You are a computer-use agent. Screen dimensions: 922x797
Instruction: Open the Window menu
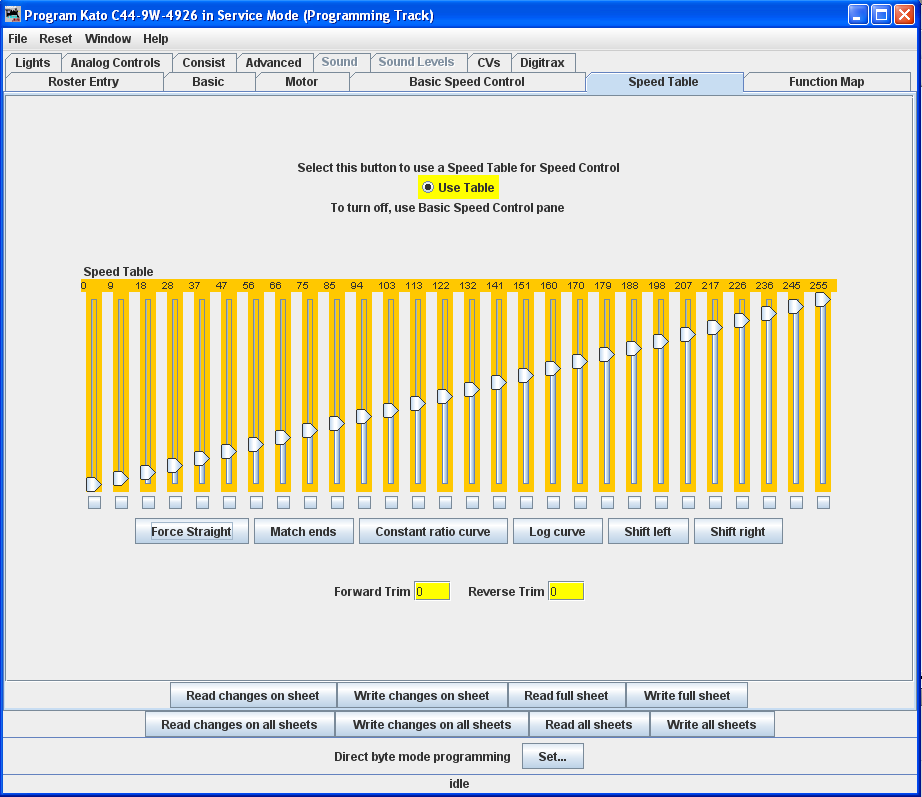point(108,39)
